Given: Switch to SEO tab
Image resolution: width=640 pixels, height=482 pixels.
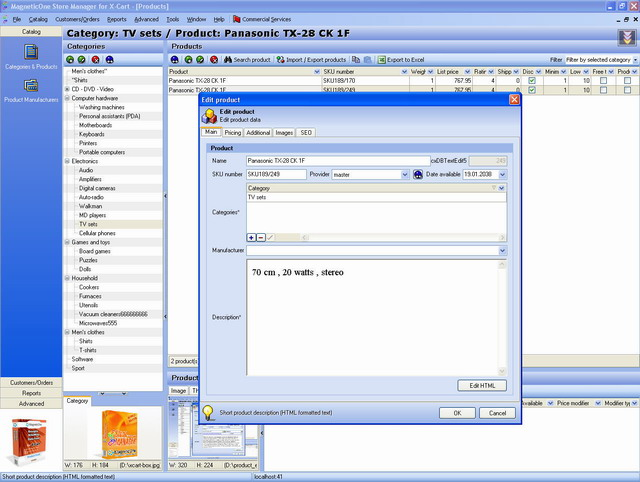Looking at the screenshot, I should pos(306,133).
